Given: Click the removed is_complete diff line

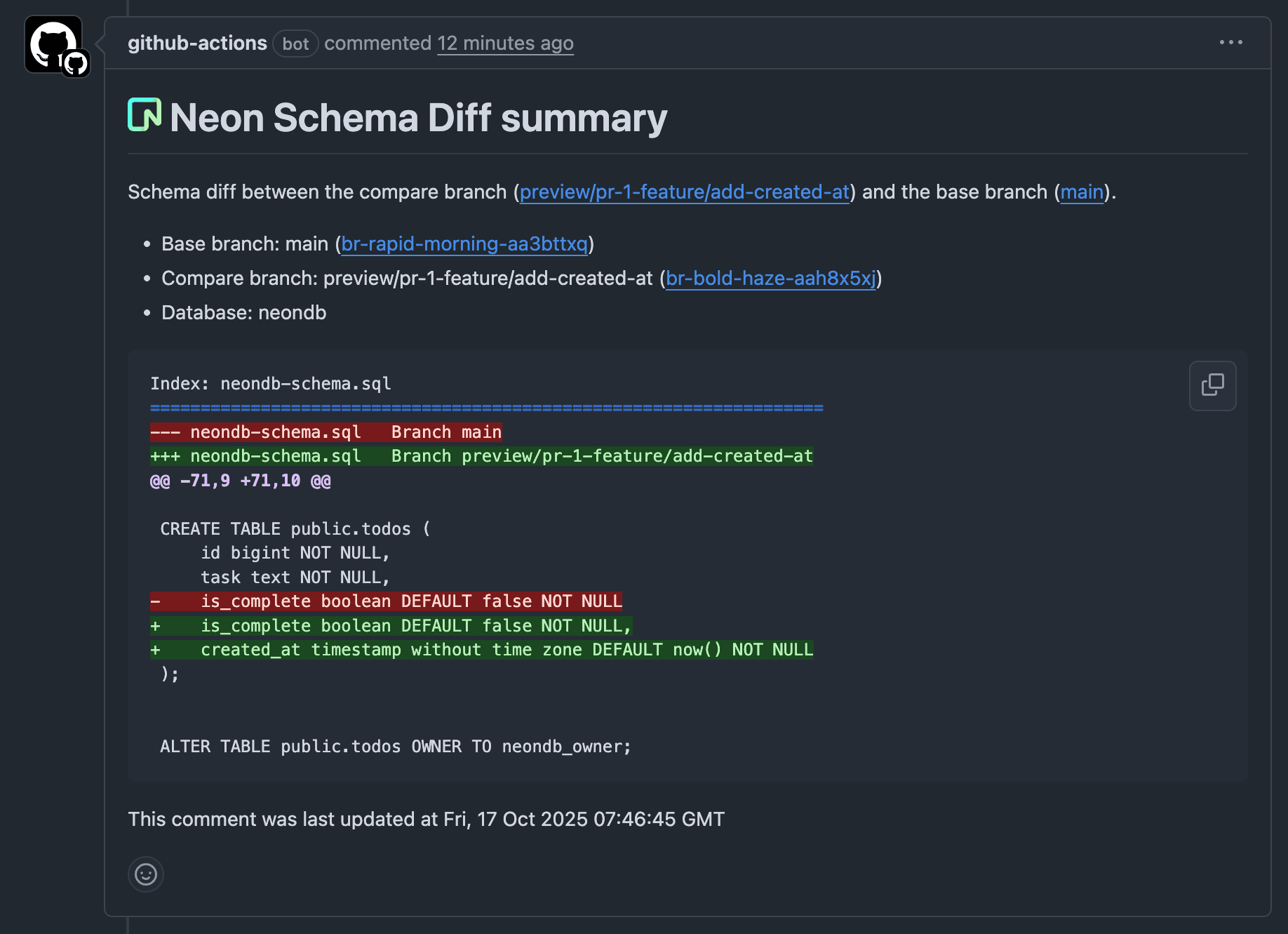Looking at the screenshot, I should click(387, 601).
